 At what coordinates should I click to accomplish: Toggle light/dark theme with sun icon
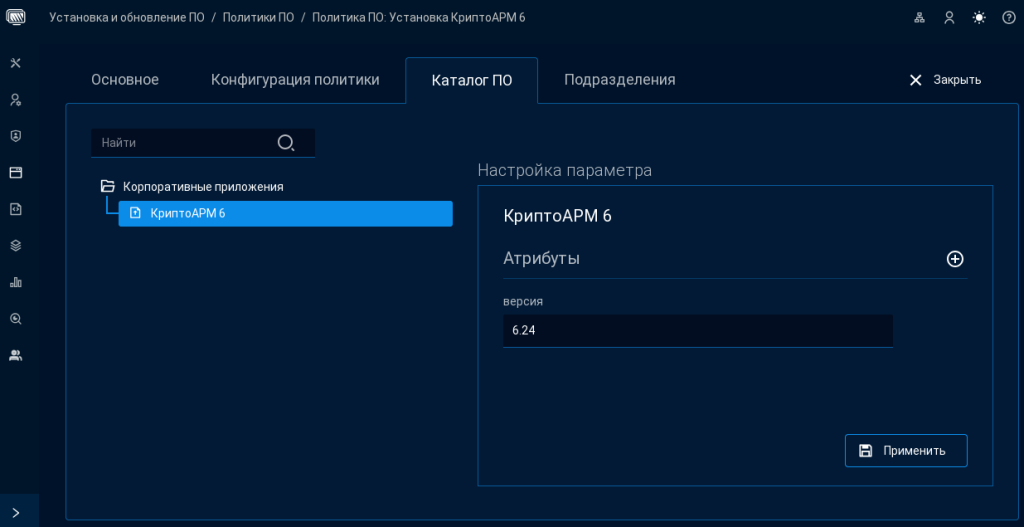click(979, 18)
